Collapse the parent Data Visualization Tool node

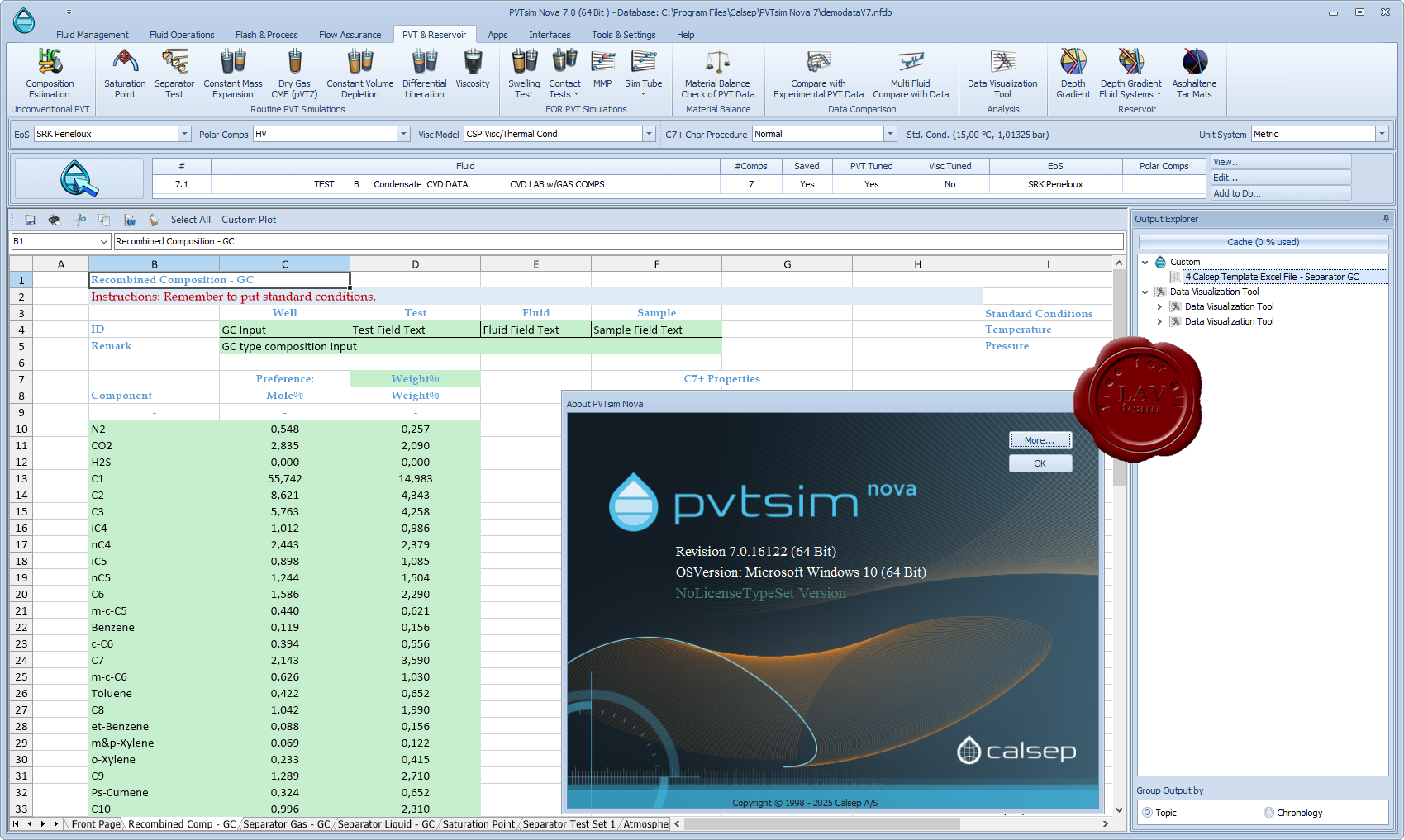(1145, 292)
